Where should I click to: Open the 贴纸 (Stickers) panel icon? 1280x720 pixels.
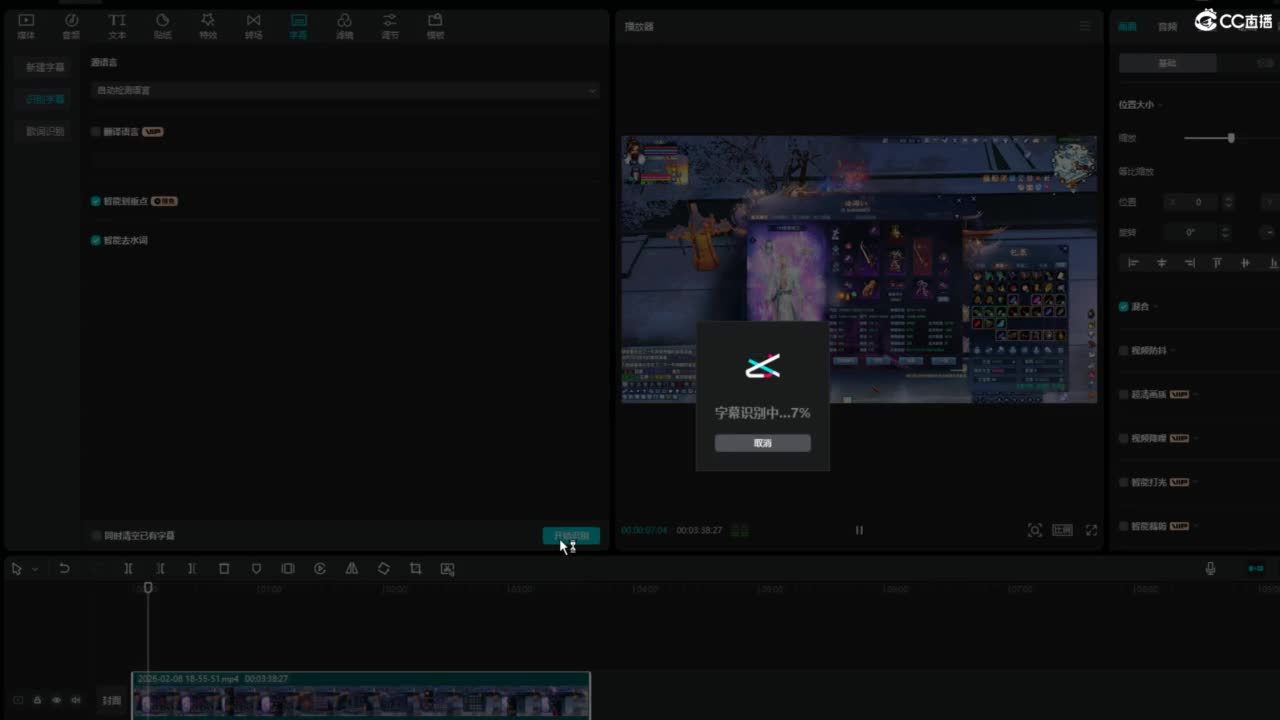pos(162,26)
